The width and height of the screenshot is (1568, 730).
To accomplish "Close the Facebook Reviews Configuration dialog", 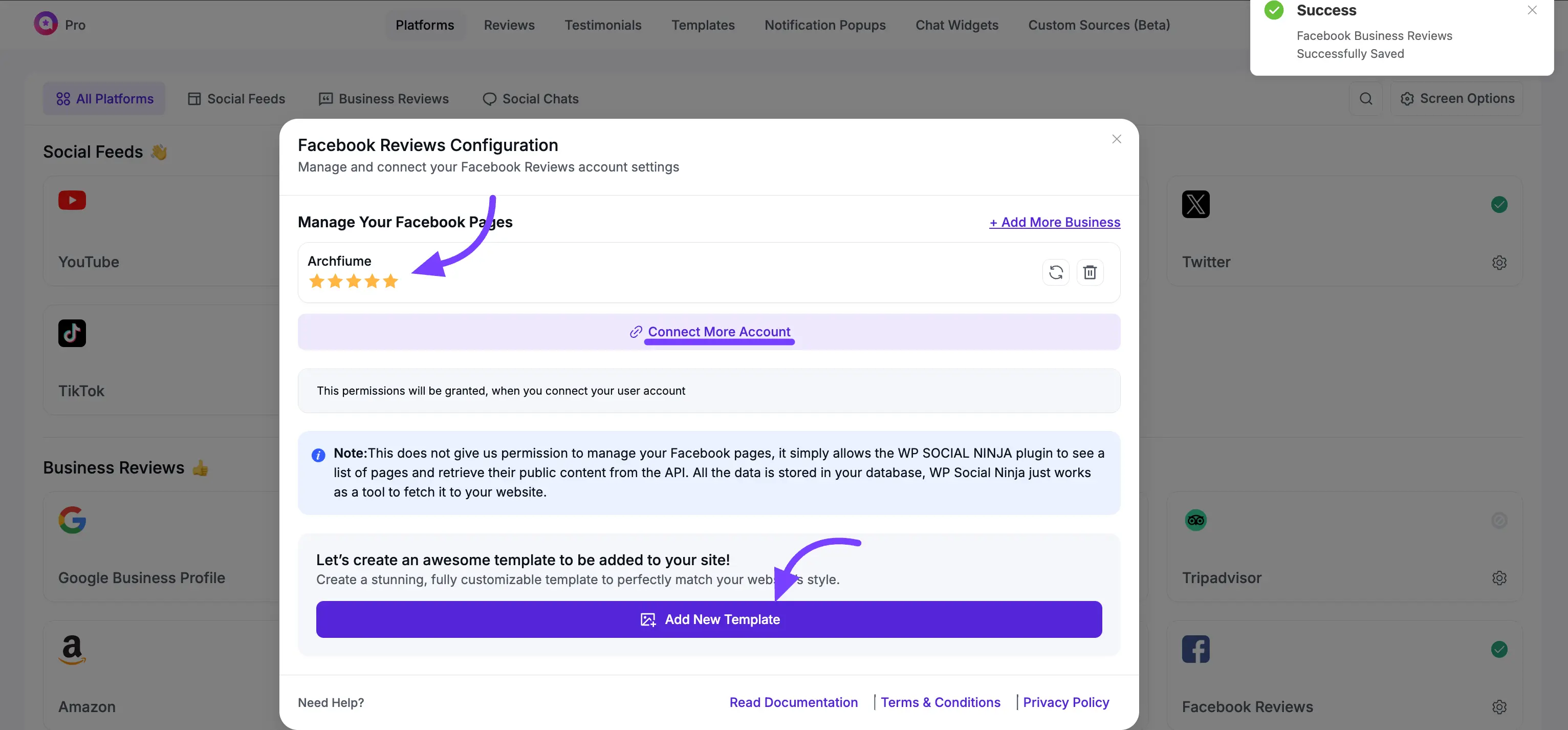I will point(1116,139).
